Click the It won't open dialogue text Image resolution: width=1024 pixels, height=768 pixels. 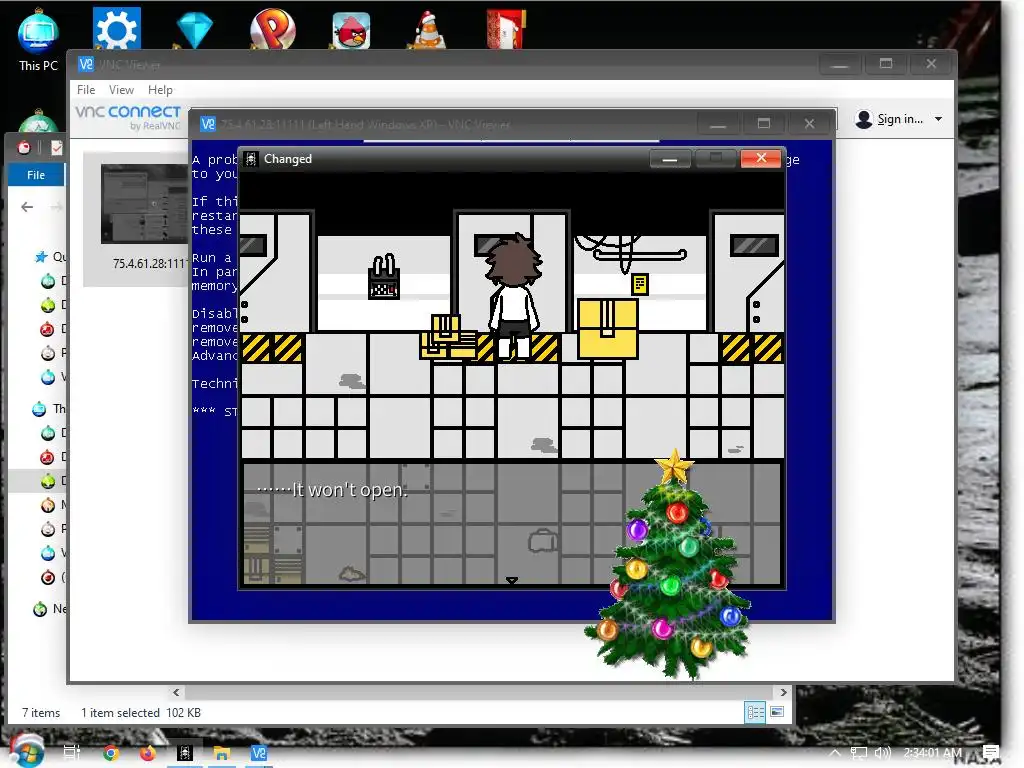332,490
